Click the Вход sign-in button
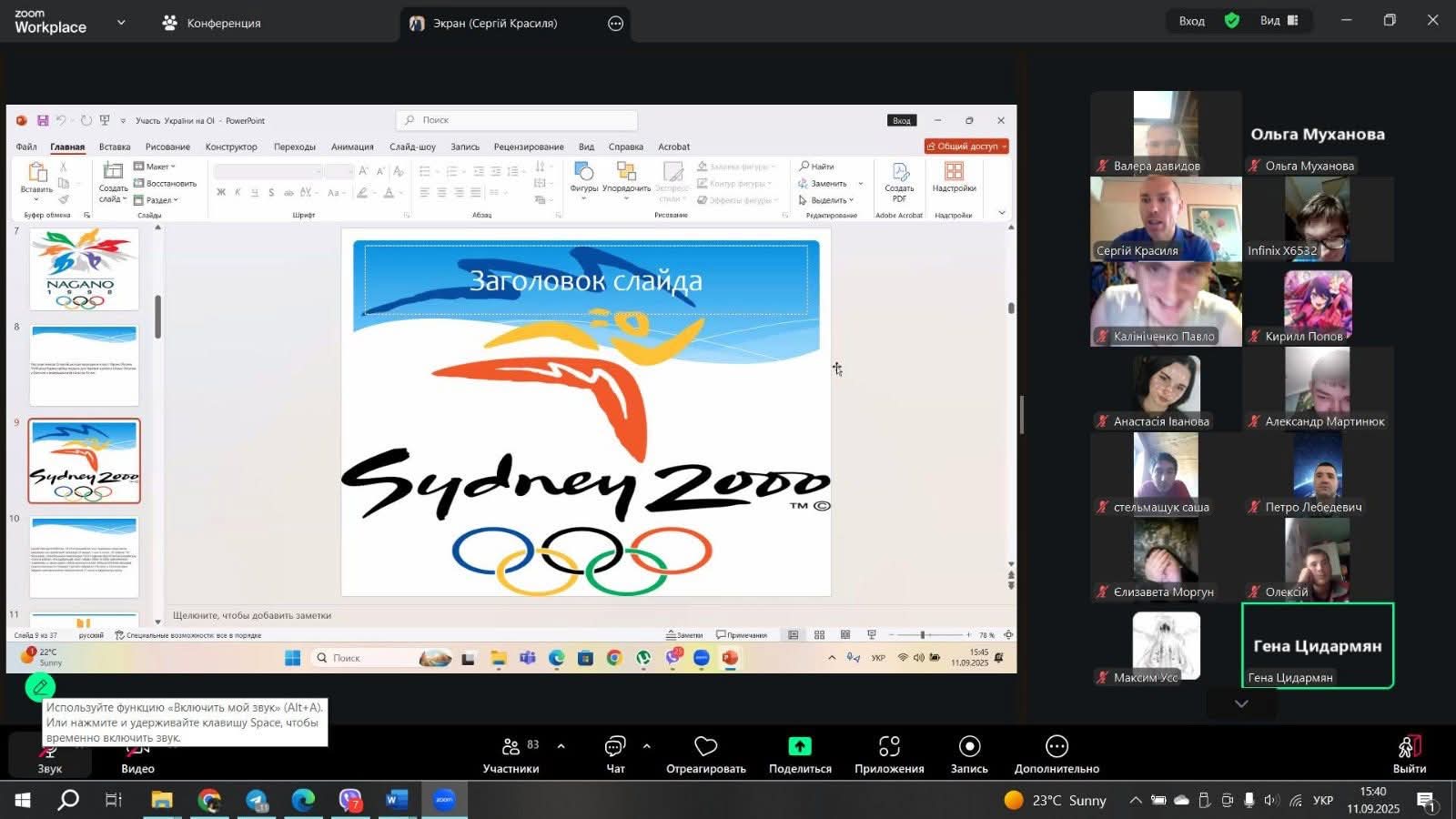The width and height of the screenshot is (1456, 819). point(1191,21)
